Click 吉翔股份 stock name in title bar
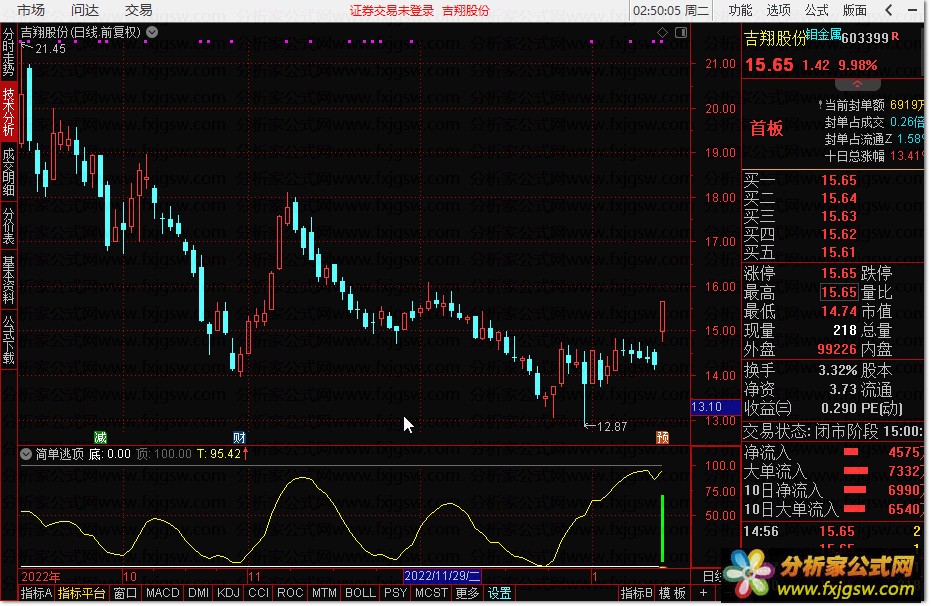This screenshot has width=931, height=606. tap(466, 11)
